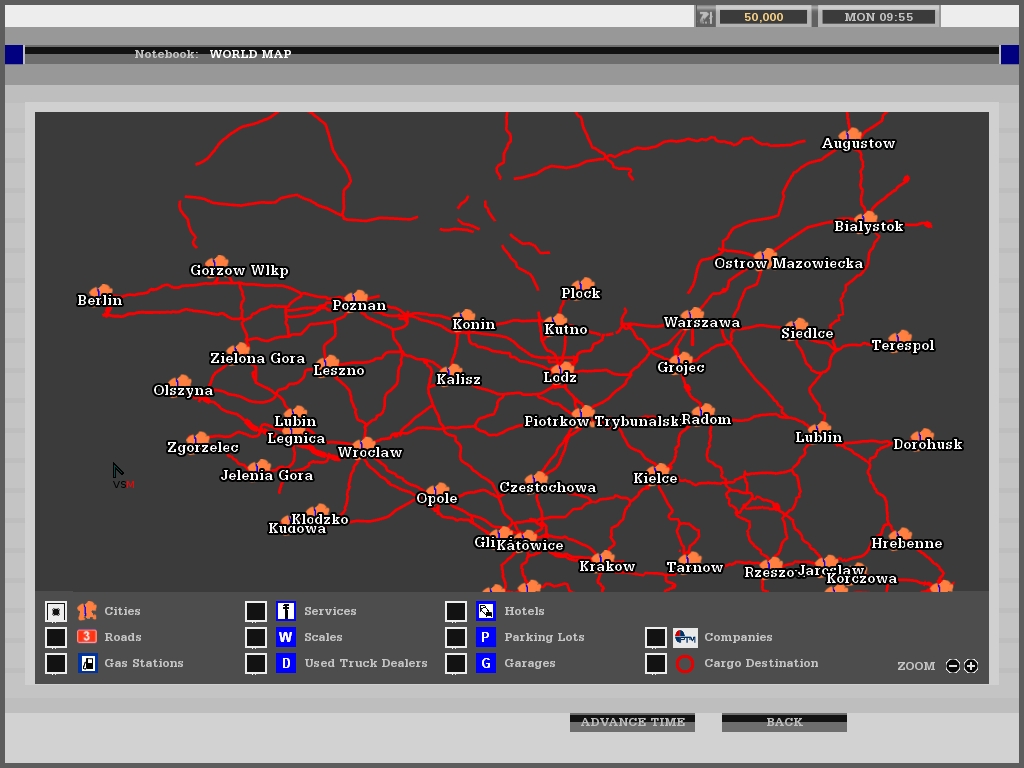
Task: Click the red Cargo Destination circle icon
Action: (685, 663)
